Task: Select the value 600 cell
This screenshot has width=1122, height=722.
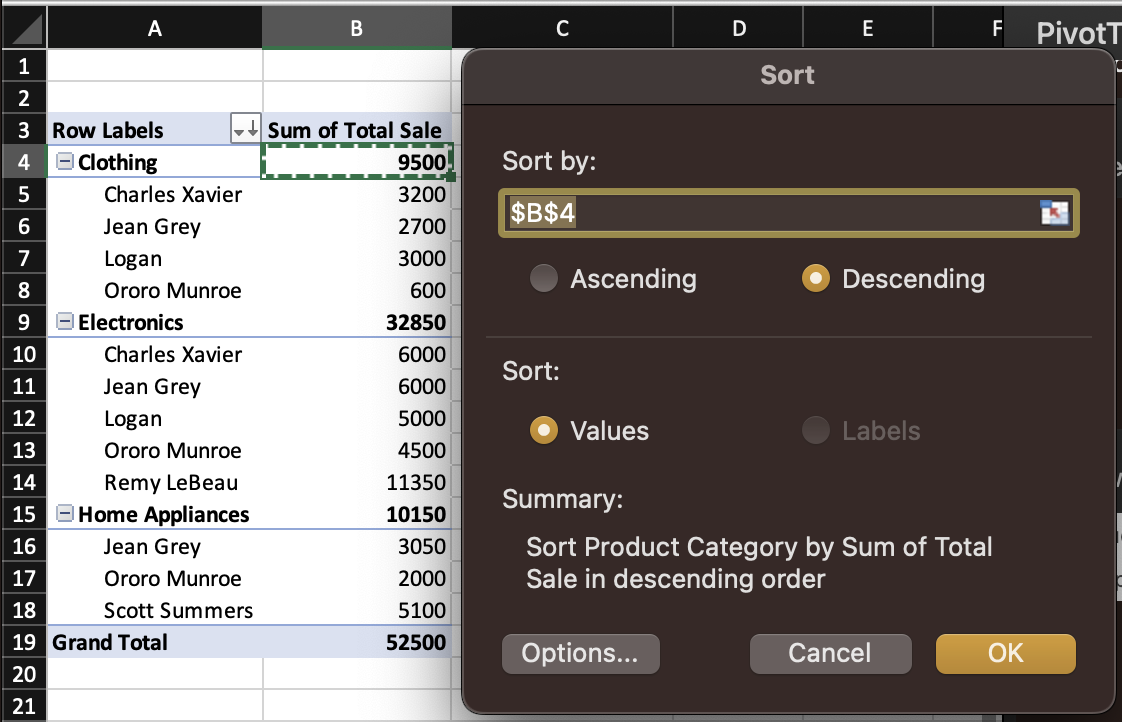Action: click(x=356, y=290)
